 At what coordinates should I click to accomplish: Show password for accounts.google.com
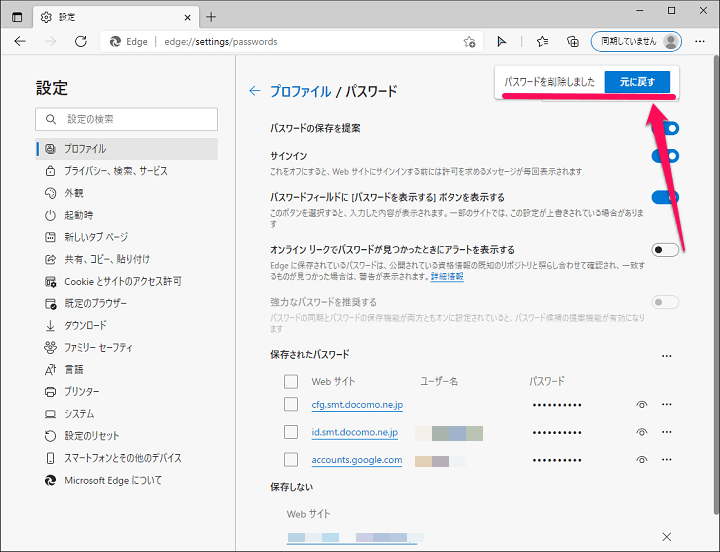coord(642,460)
